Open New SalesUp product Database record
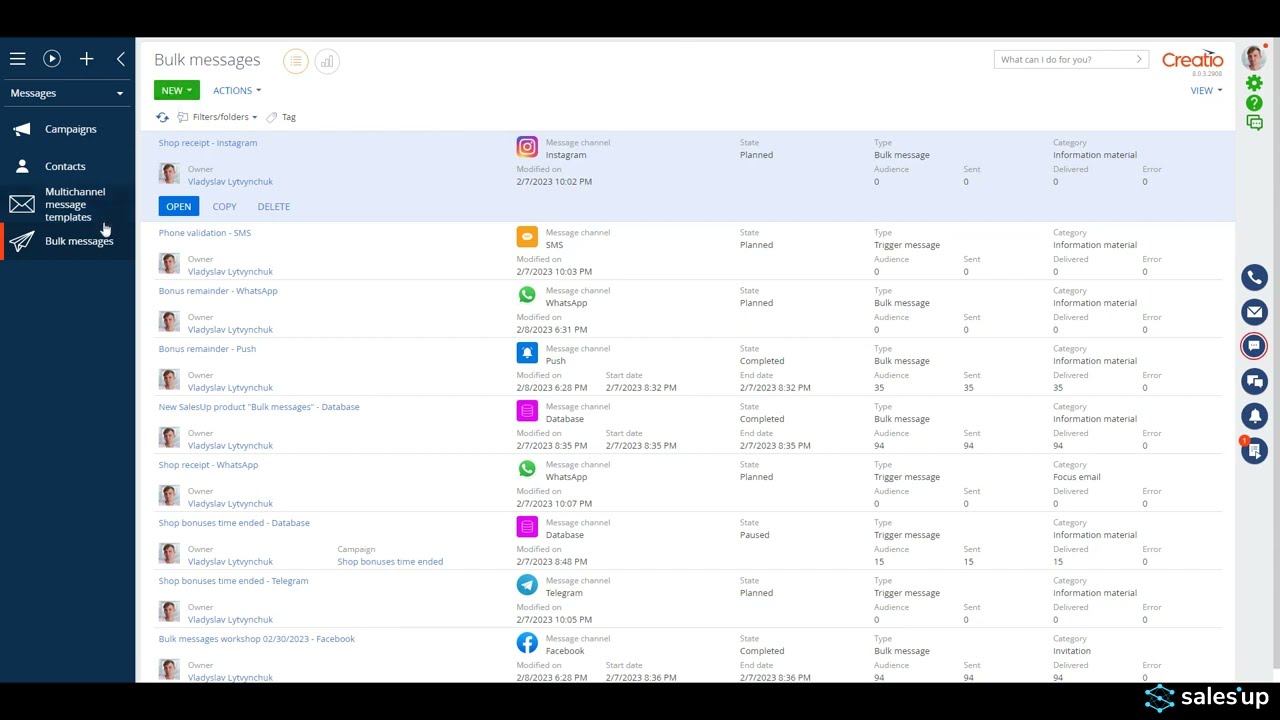Image resolution: width=1280 pixels, height=720 pixels. pos(259,407)
